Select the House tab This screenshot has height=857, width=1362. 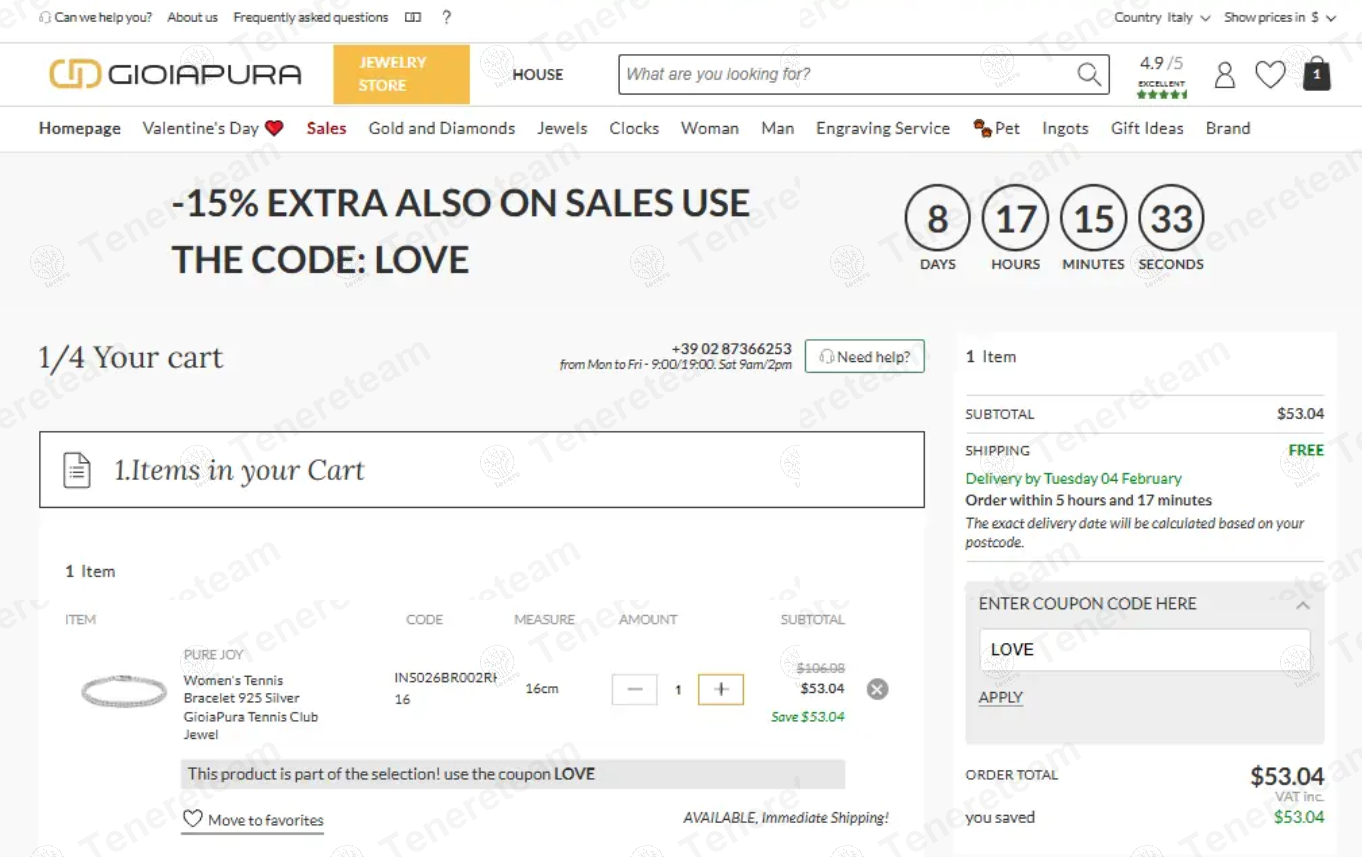(538, 74)
